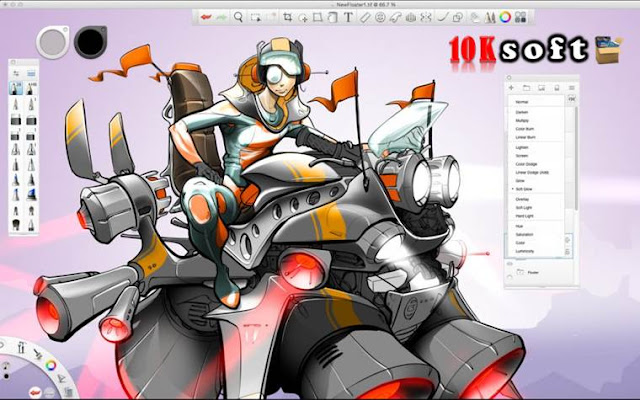Click the gray brush puck
The image size is (640, 400).
click(x=53, y=42)
